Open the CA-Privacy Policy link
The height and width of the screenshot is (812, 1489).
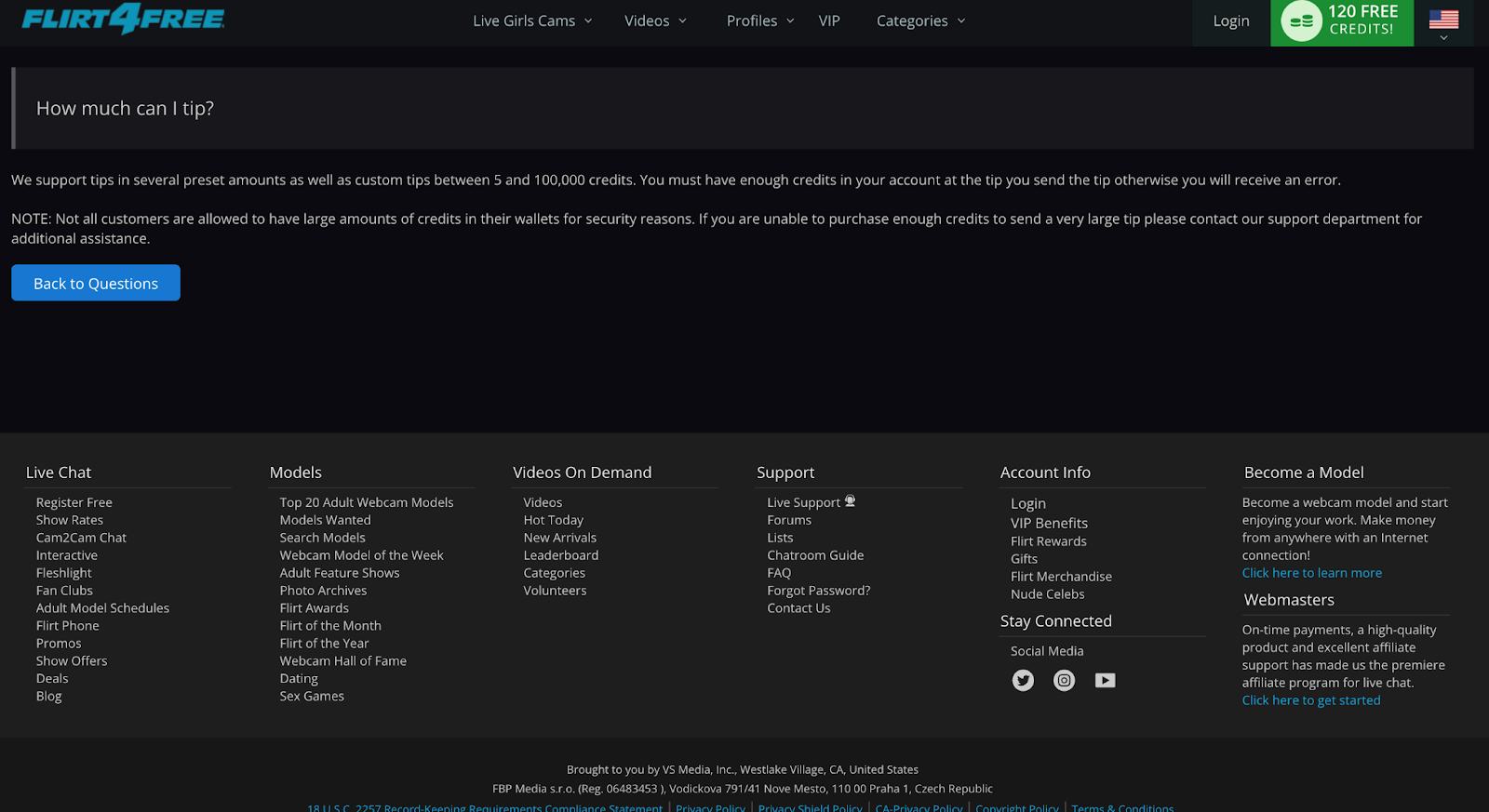pyautogui.click(x=919, y=807)
